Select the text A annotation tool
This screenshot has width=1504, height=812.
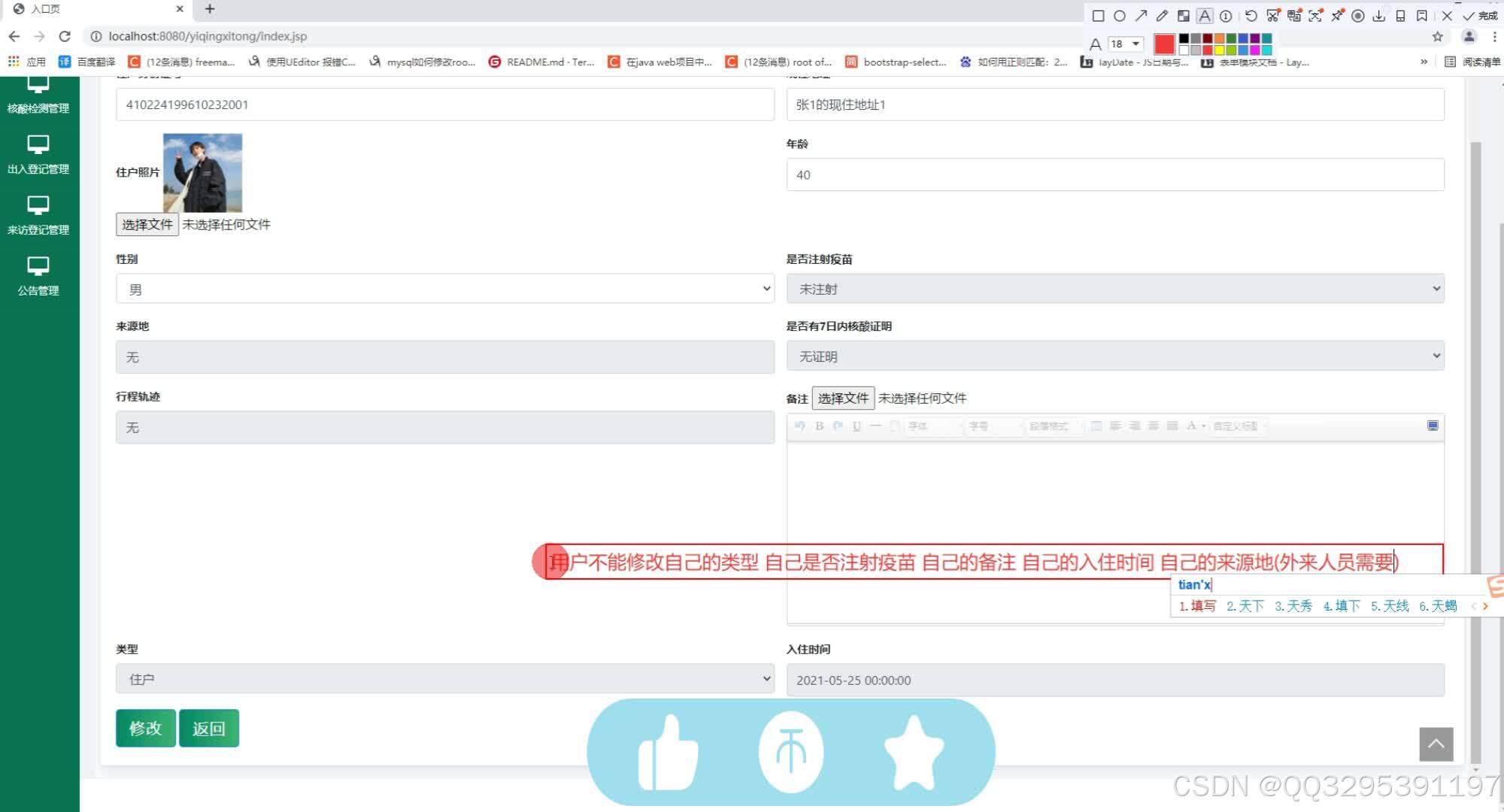(1205, 16)
